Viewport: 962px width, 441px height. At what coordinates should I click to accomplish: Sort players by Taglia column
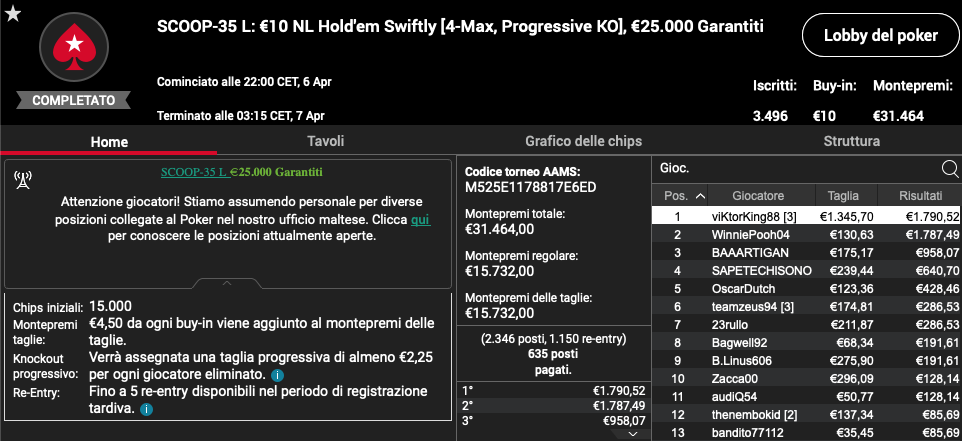(843, 196)
